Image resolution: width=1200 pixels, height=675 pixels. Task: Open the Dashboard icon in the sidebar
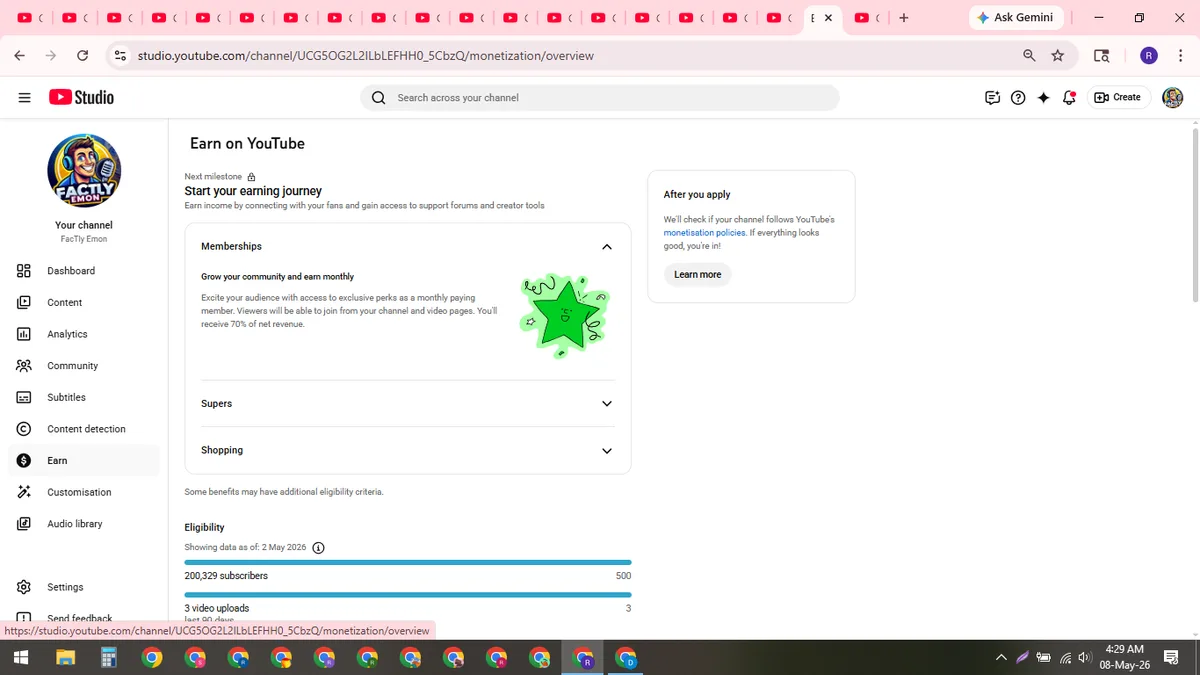click(x=24, y=271)
